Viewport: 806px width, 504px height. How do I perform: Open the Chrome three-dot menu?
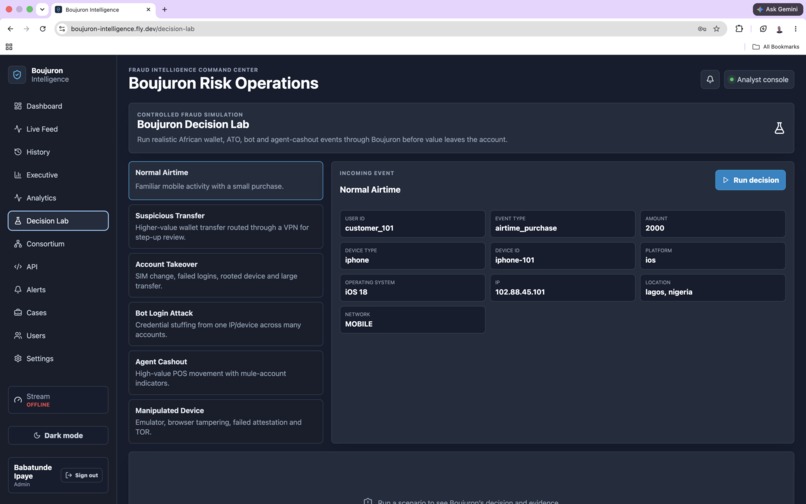[795, 29]
